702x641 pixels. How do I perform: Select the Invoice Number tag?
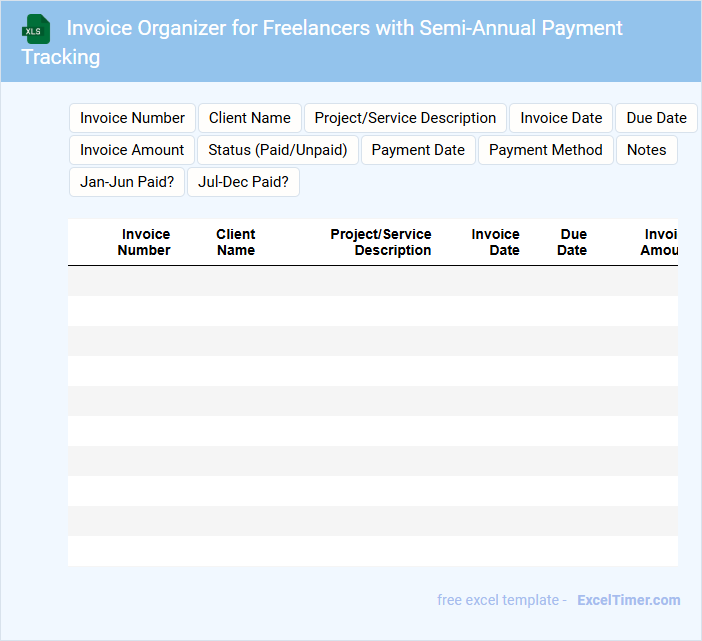(132, 118)
